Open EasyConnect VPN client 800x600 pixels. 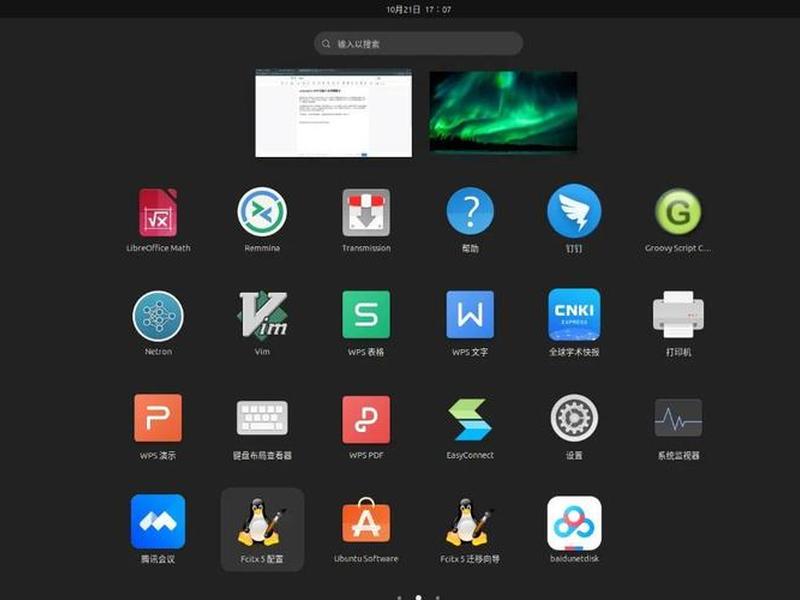point(470,419)
